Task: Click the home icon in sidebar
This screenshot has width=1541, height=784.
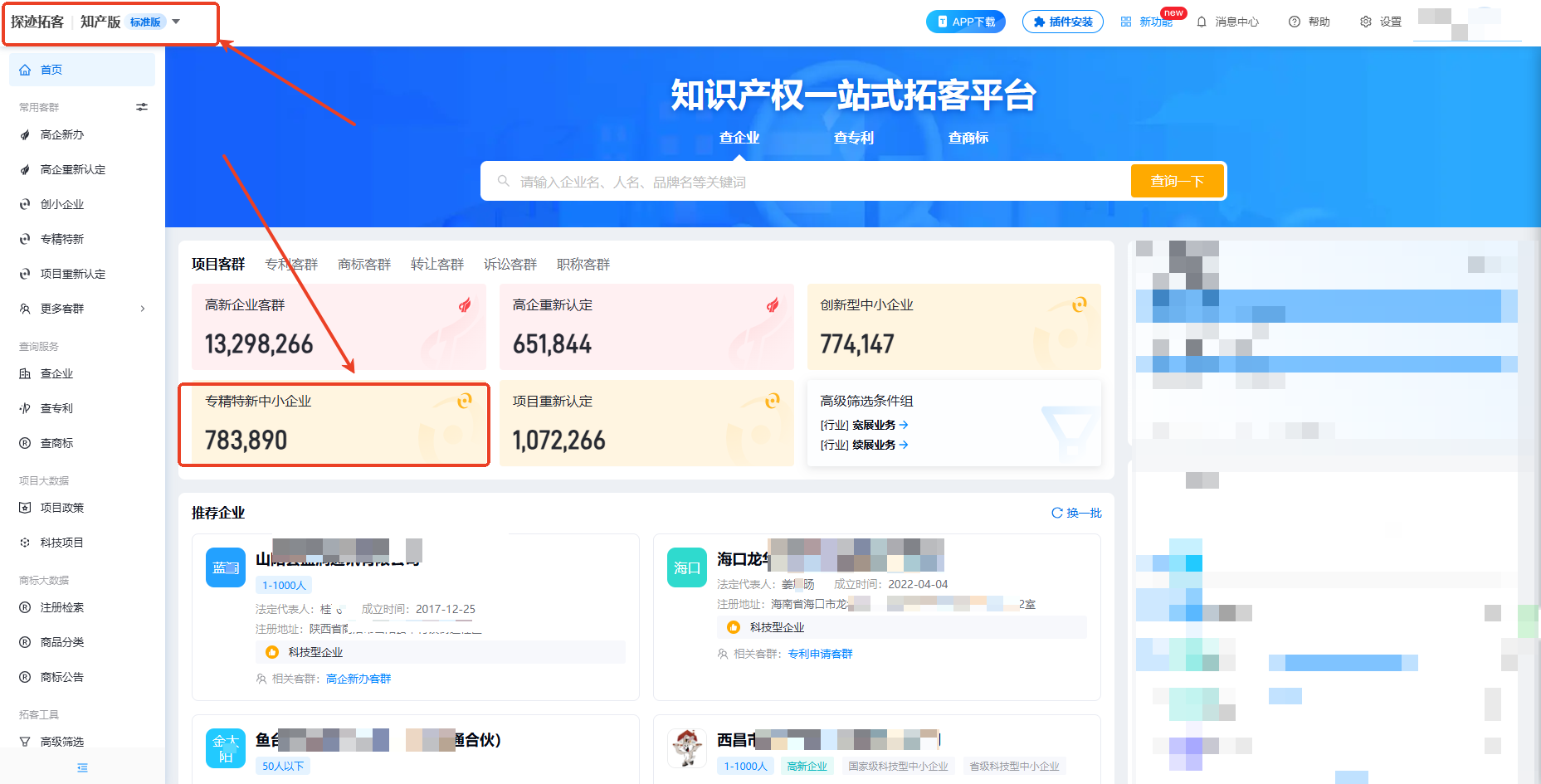Action: (25, 70)
